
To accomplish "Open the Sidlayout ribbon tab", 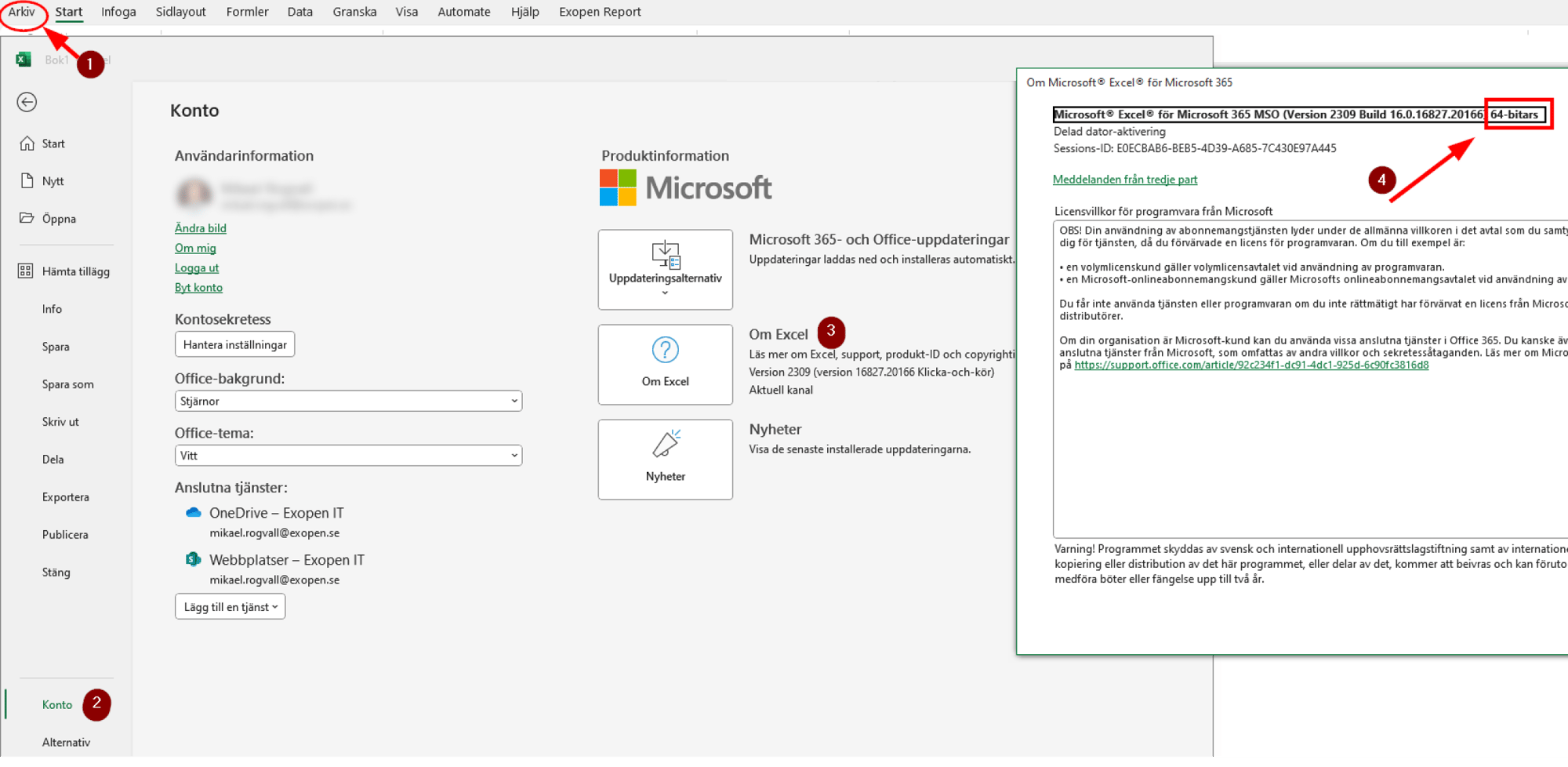I will (x=181, y=12).
